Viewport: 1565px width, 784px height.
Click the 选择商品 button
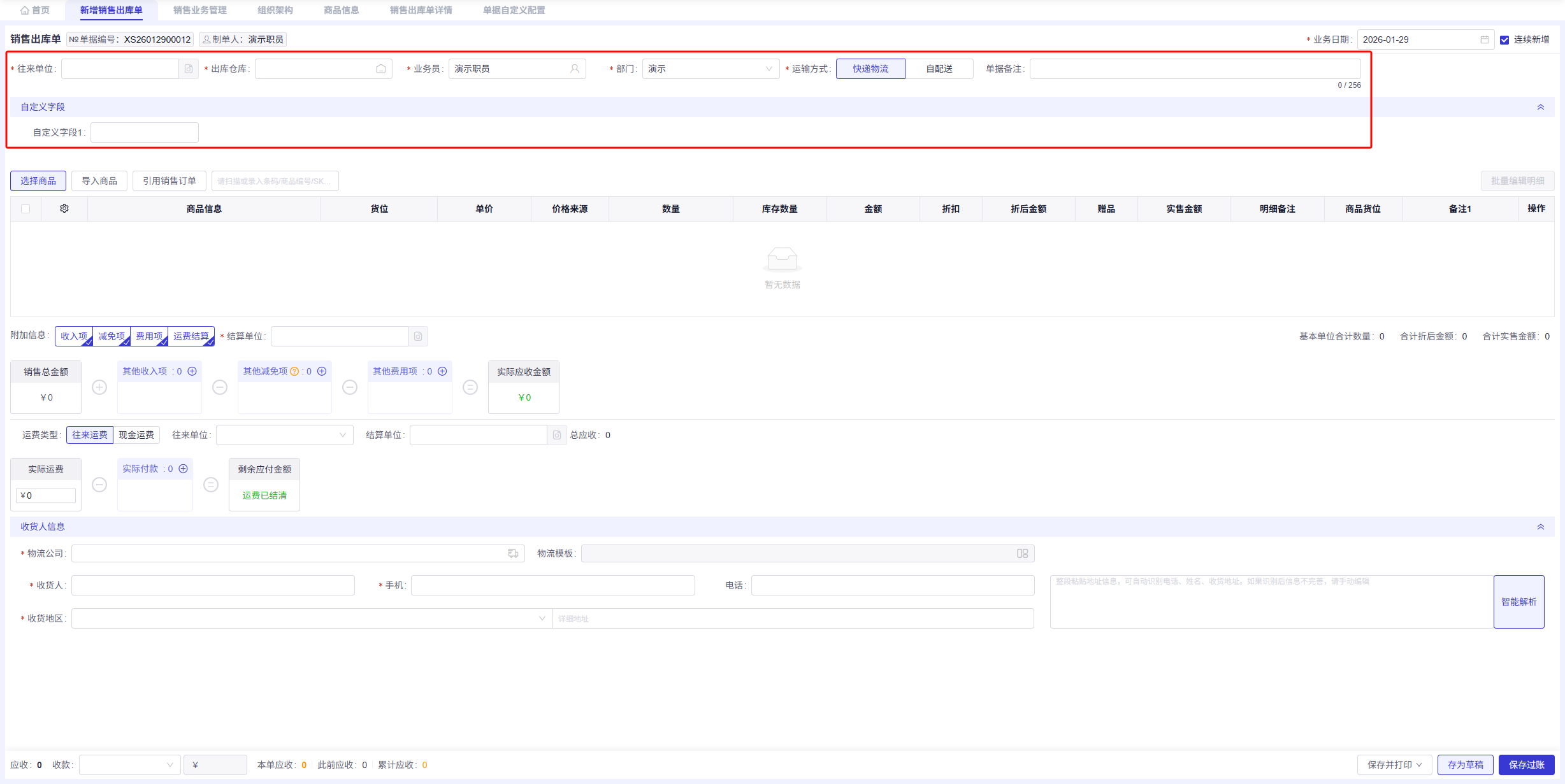(38, 181)
